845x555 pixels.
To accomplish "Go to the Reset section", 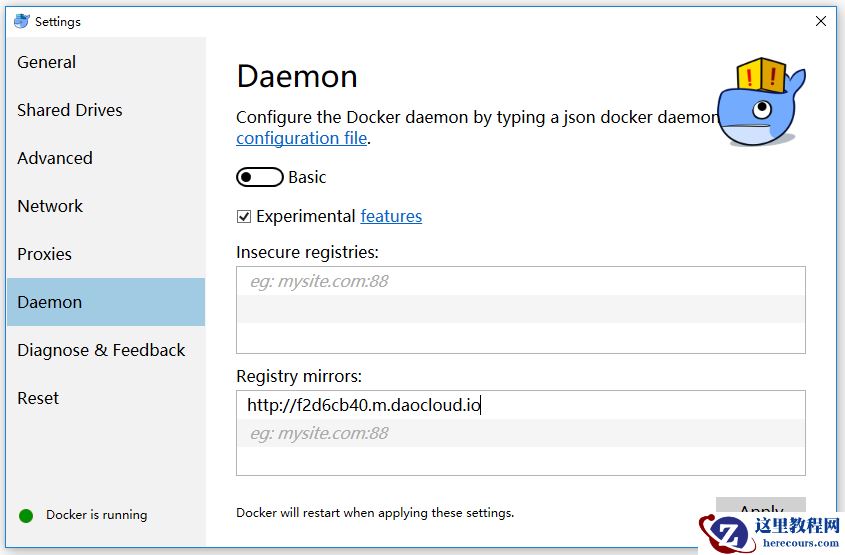I will (38, 398).
